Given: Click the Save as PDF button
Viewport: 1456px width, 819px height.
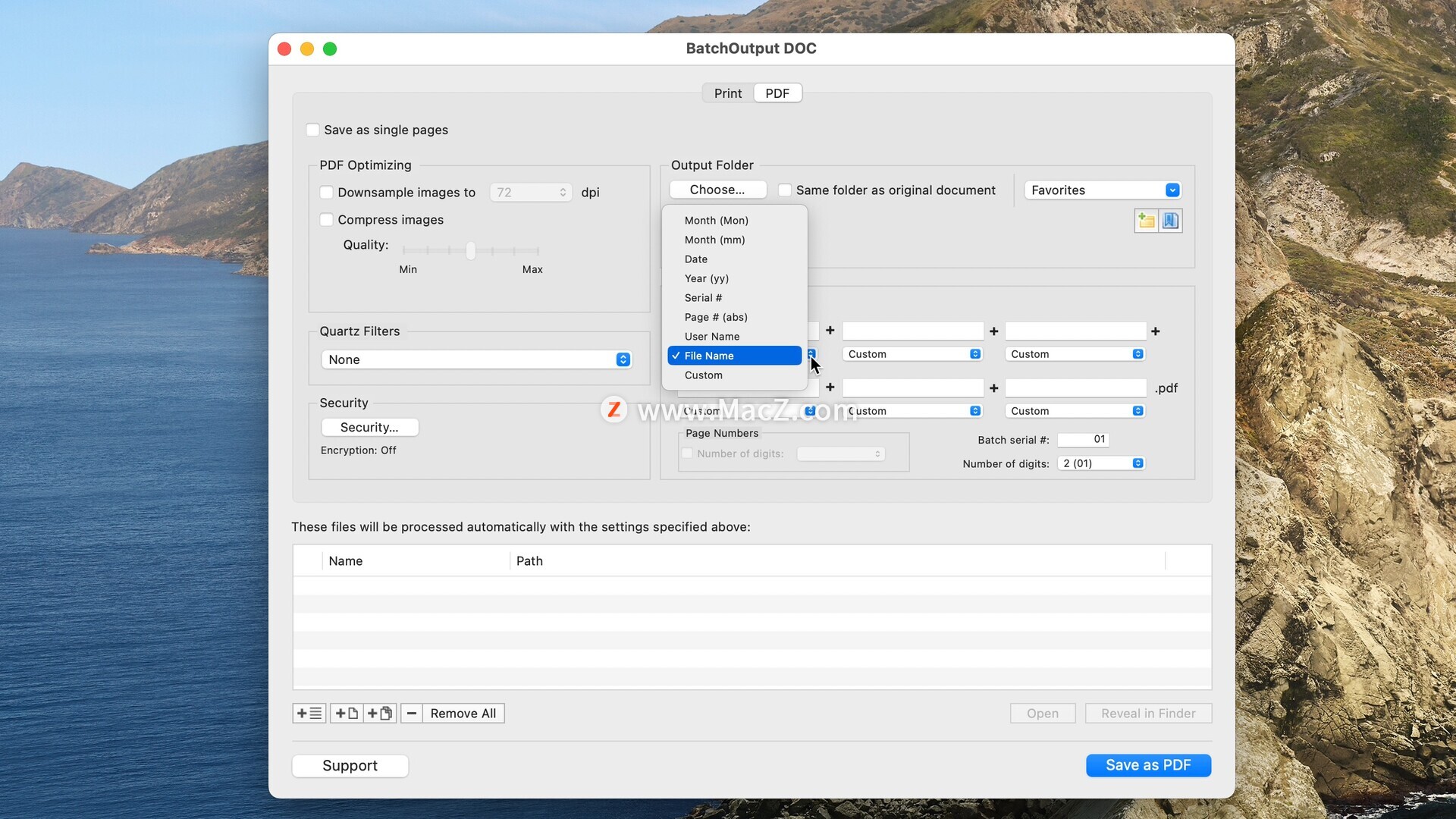Looking at the screenshot, I should (x=1148, y=765).
